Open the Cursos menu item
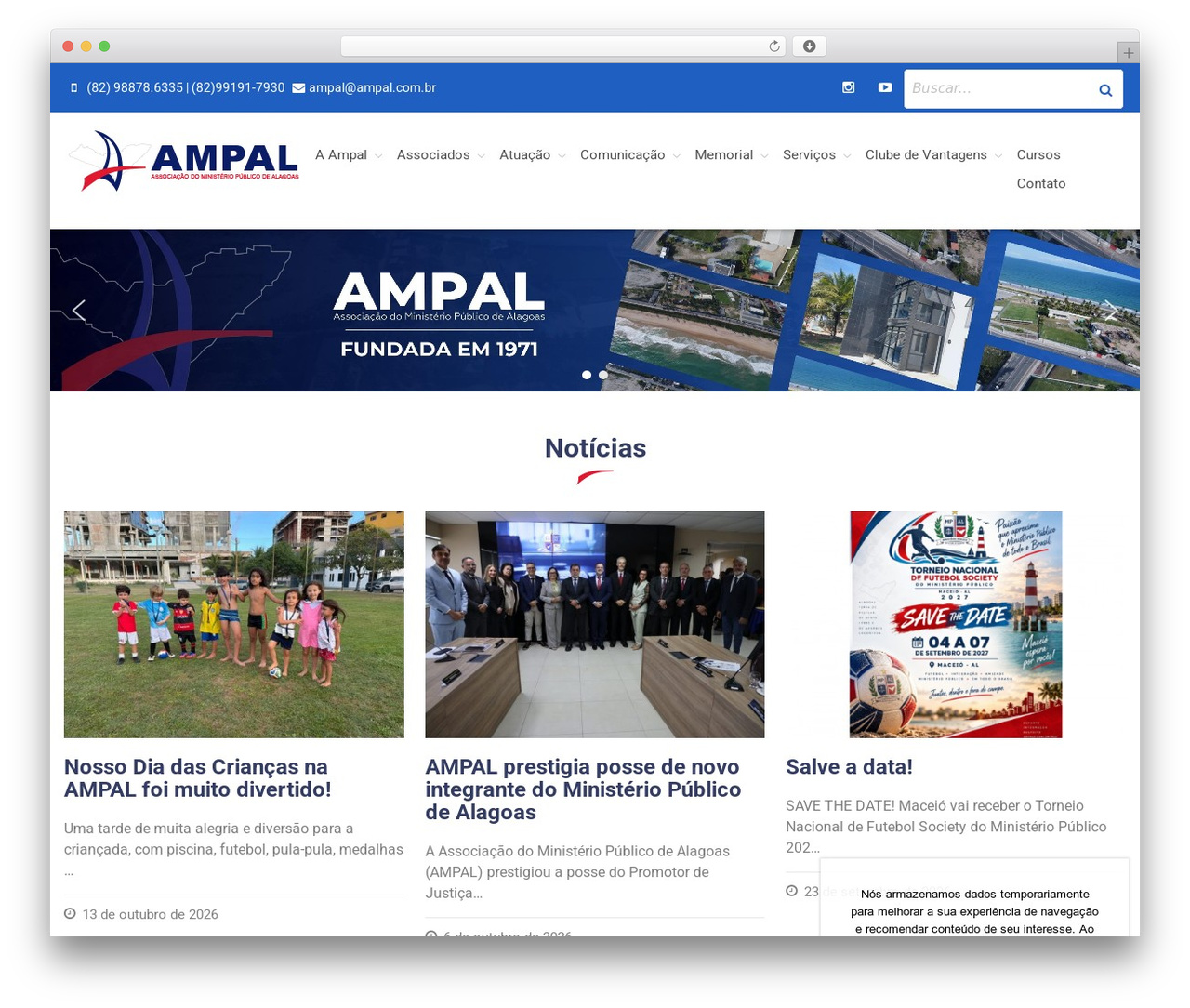The height and width of the screenshot is (1008, 1190). [x=1038, y=155]
